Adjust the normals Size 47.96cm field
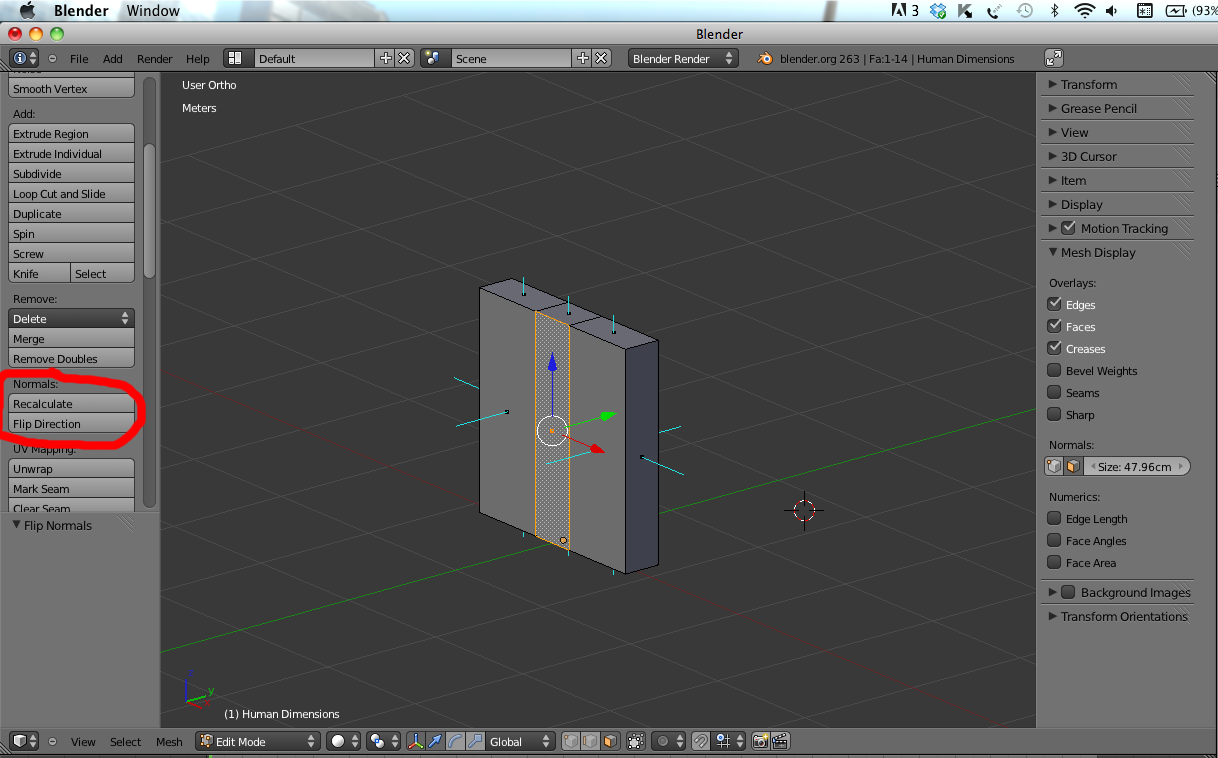Screen dimensions: 1218x758 click(x=1137, y=466)
